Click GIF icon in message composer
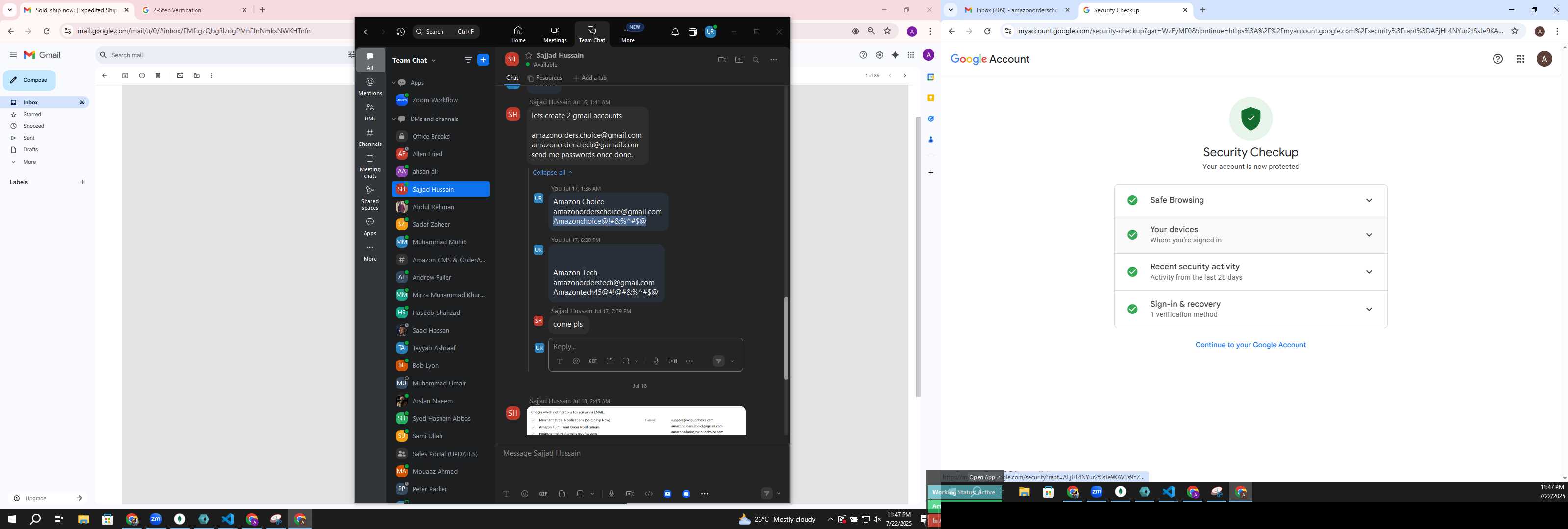The width and height of the screenshot is (1568, 529). click(x=543, y=494)
